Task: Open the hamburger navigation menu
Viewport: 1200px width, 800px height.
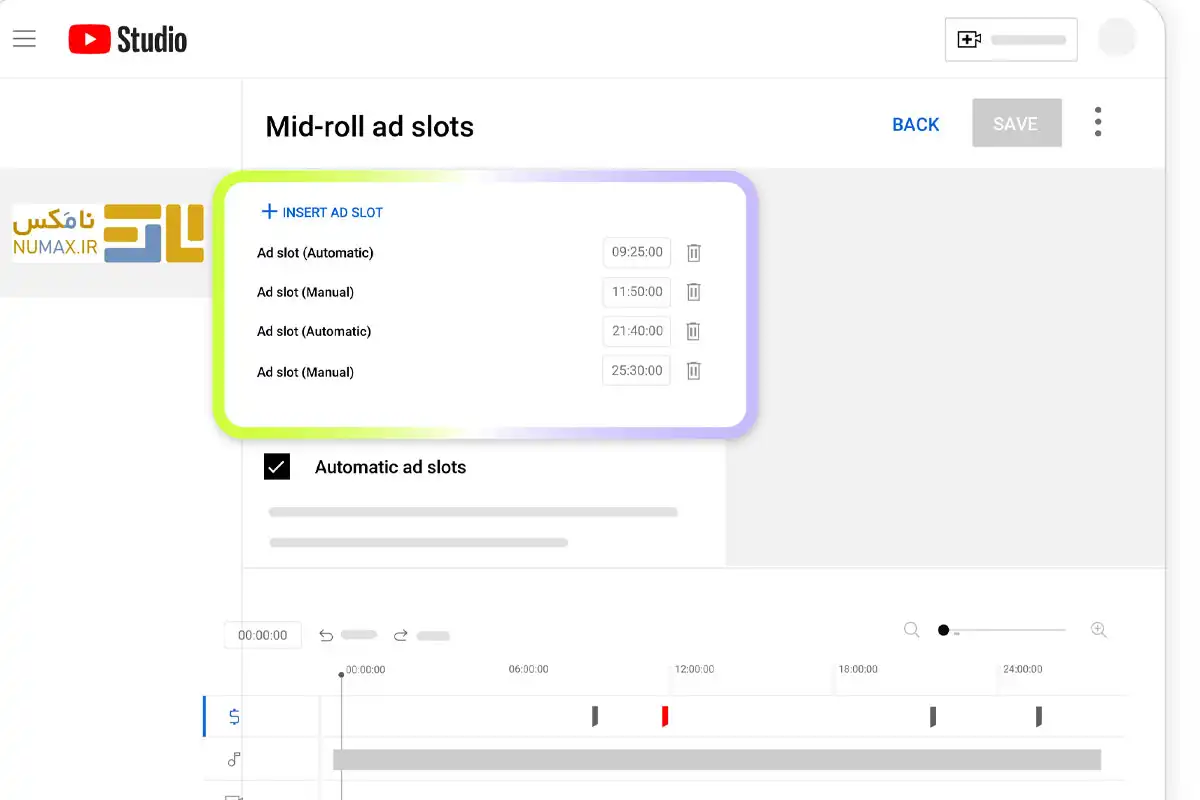Action: click(24, 39)
